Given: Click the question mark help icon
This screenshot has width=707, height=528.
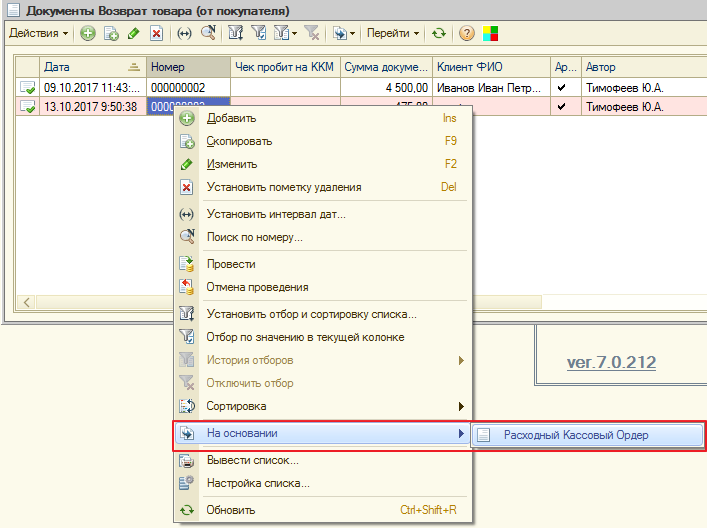Looking at the screenshot, I should tap(467, 33).
